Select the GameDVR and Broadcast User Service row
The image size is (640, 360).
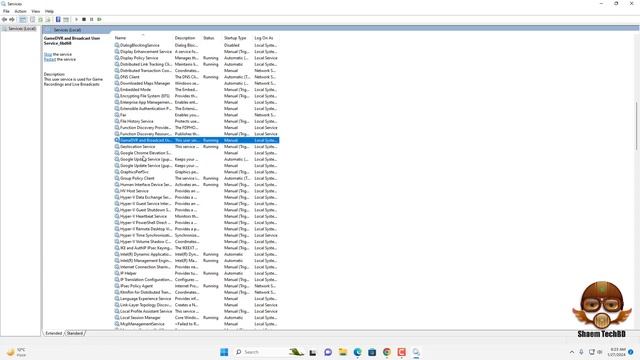[x=196, y=140]
